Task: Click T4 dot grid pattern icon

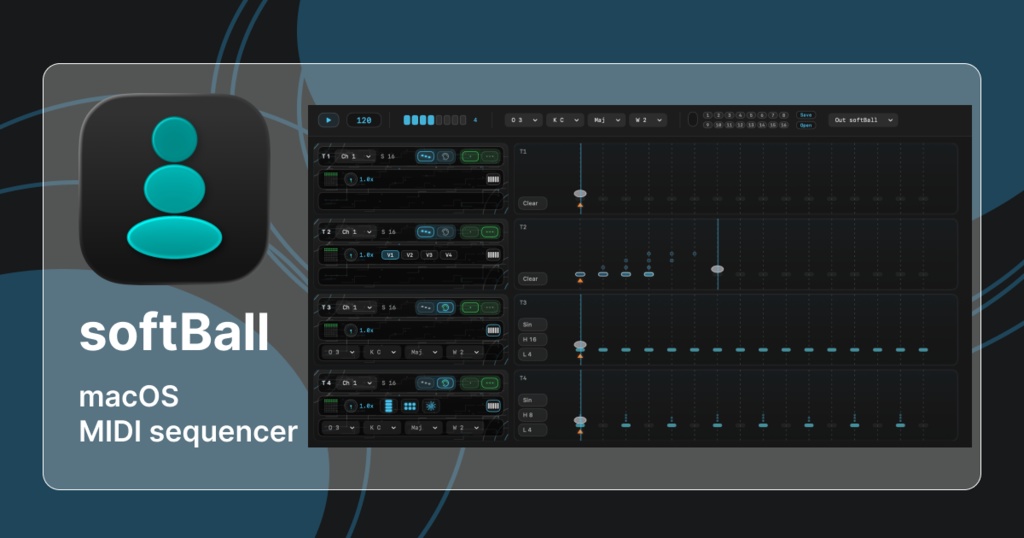Action: (x=409, y=406)
